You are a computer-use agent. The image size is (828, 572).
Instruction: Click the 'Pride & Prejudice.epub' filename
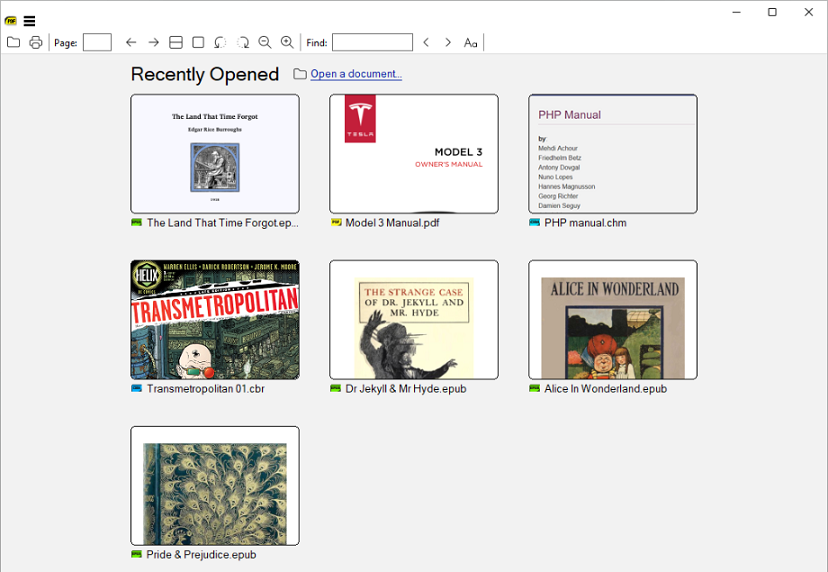click(201, 555)
